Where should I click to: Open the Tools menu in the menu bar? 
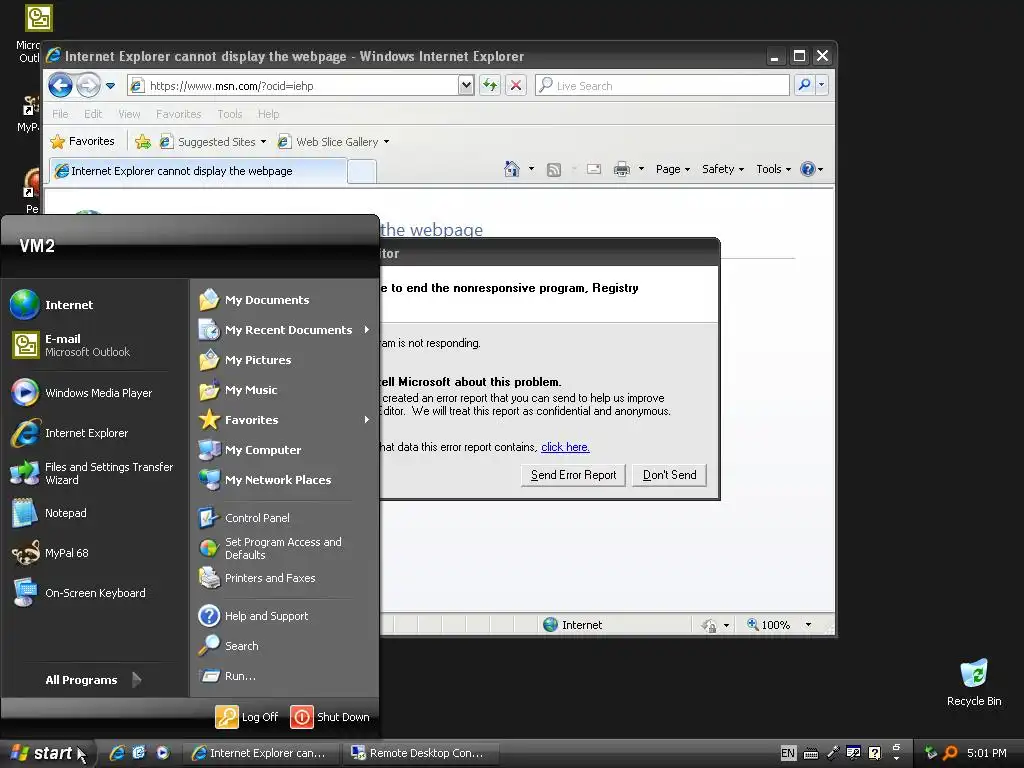230,114
